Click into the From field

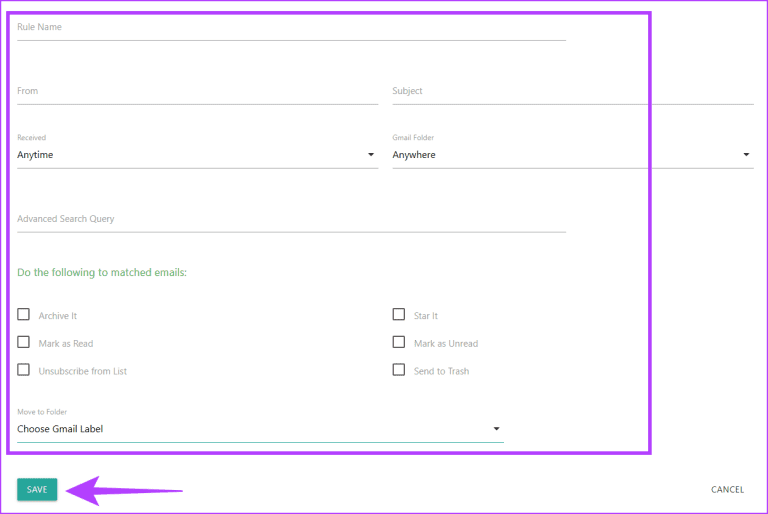coord(197,91)
